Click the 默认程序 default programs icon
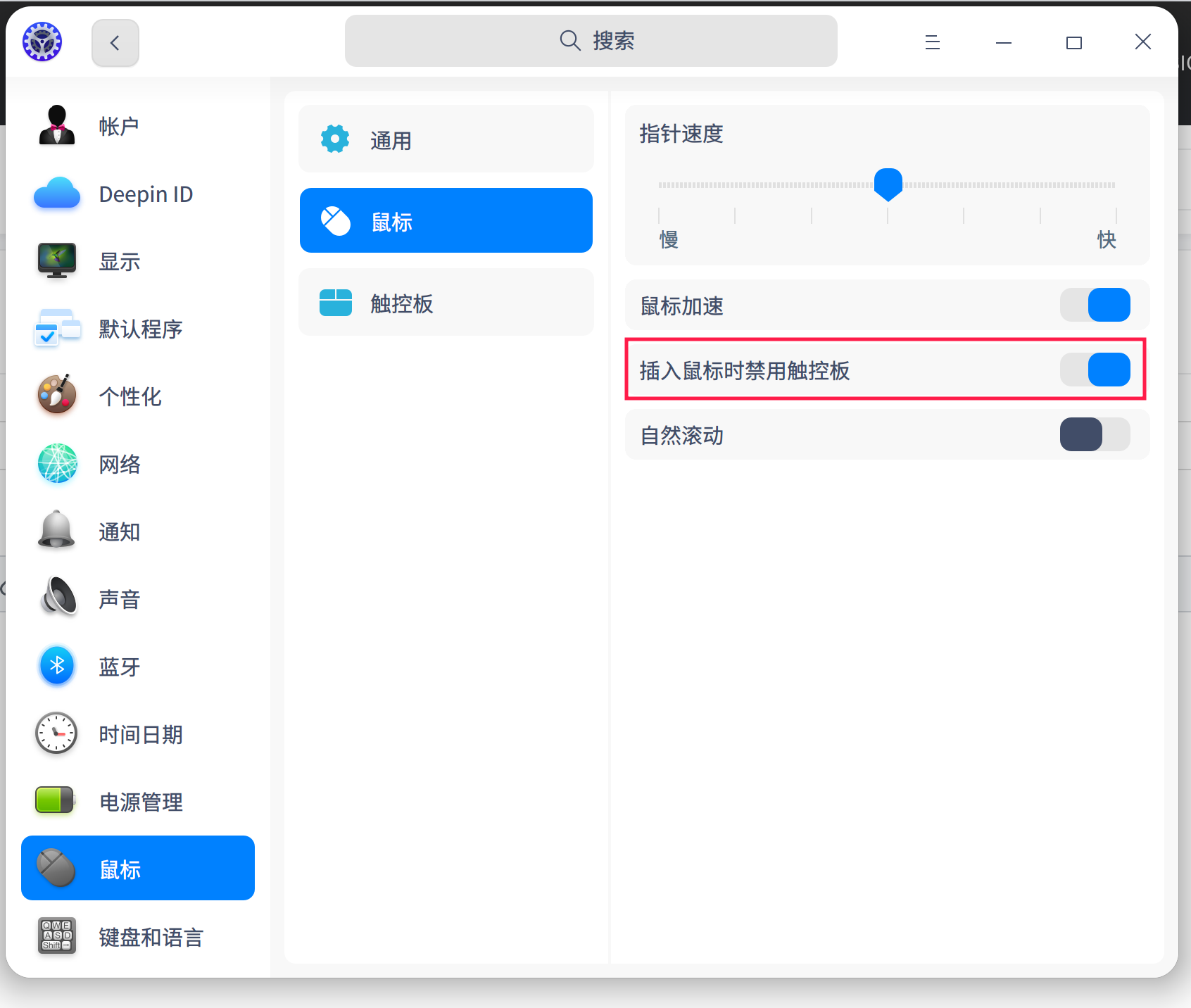 [56, 329]
